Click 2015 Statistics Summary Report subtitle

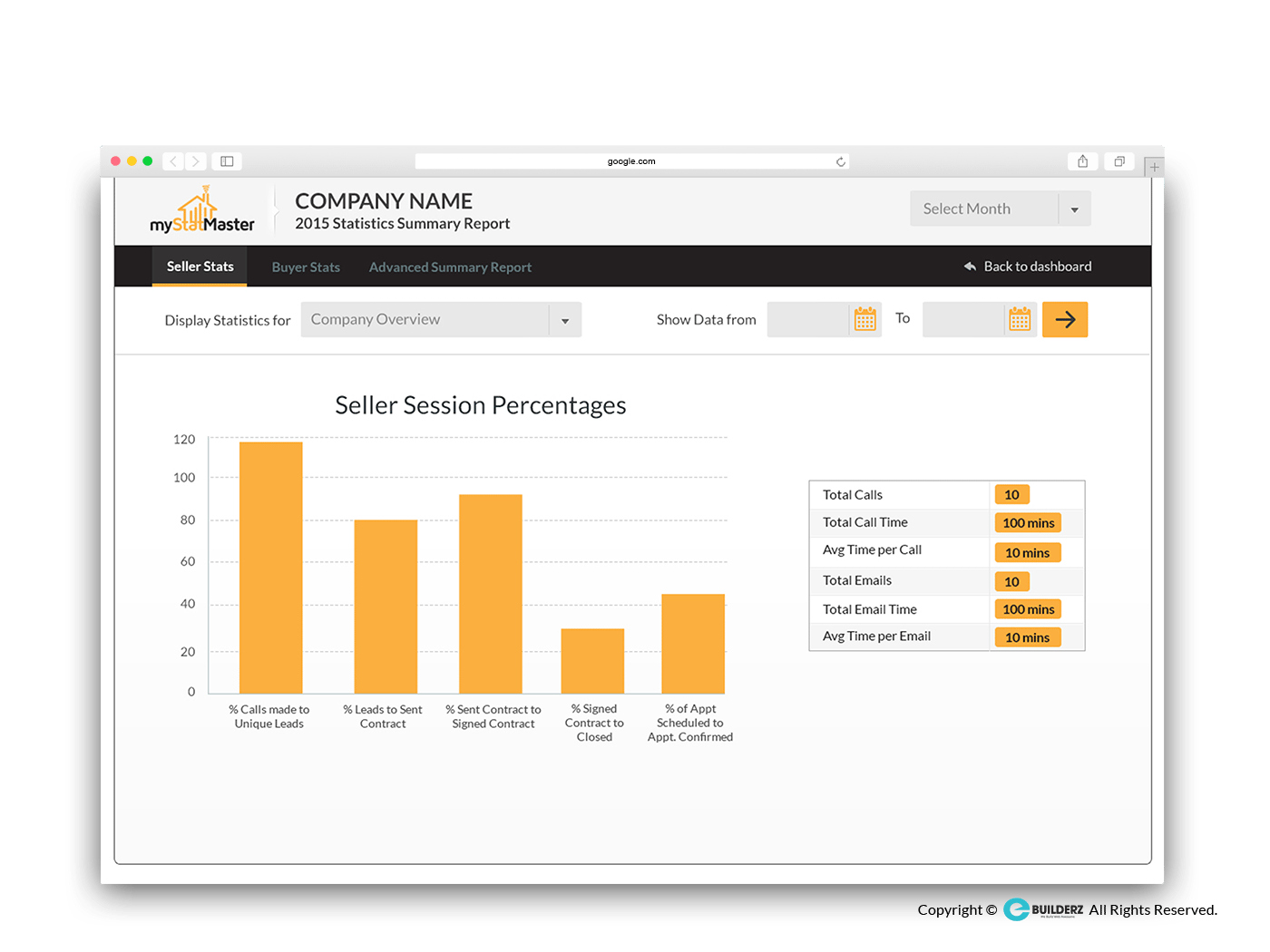click(x=403, y=224)
